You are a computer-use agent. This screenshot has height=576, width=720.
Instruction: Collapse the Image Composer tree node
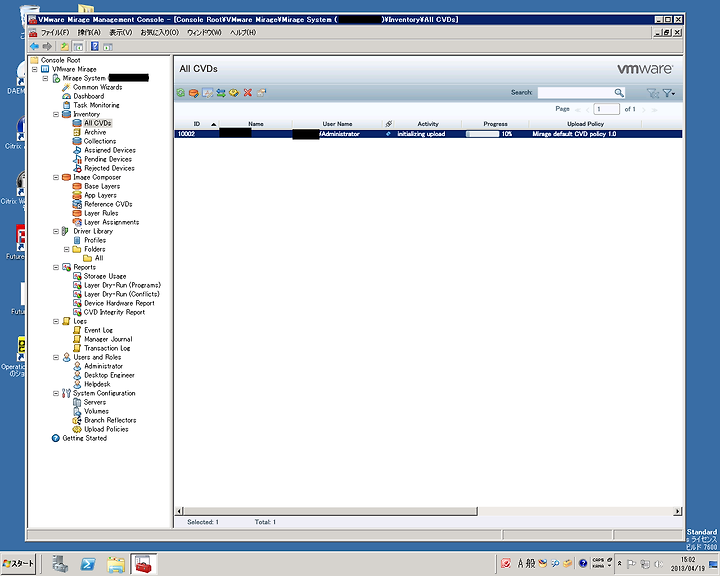coord(56,177)
